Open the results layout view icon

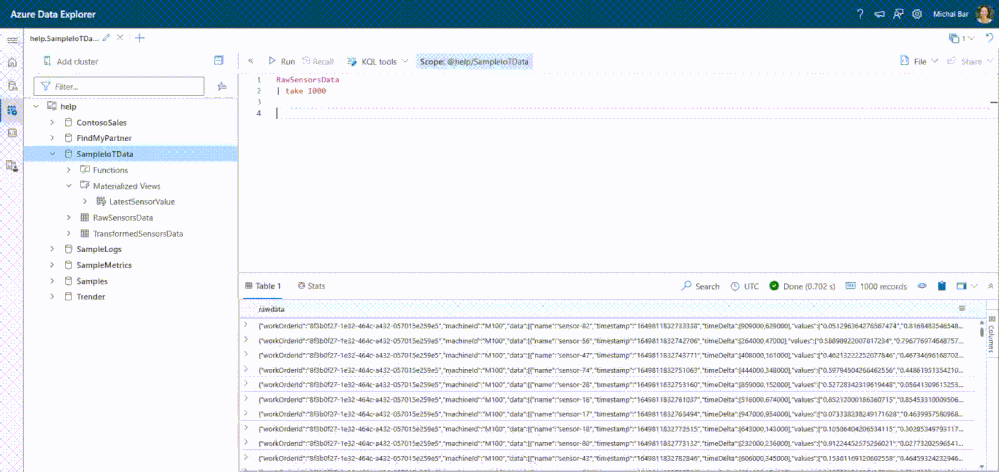click(961, 286)
